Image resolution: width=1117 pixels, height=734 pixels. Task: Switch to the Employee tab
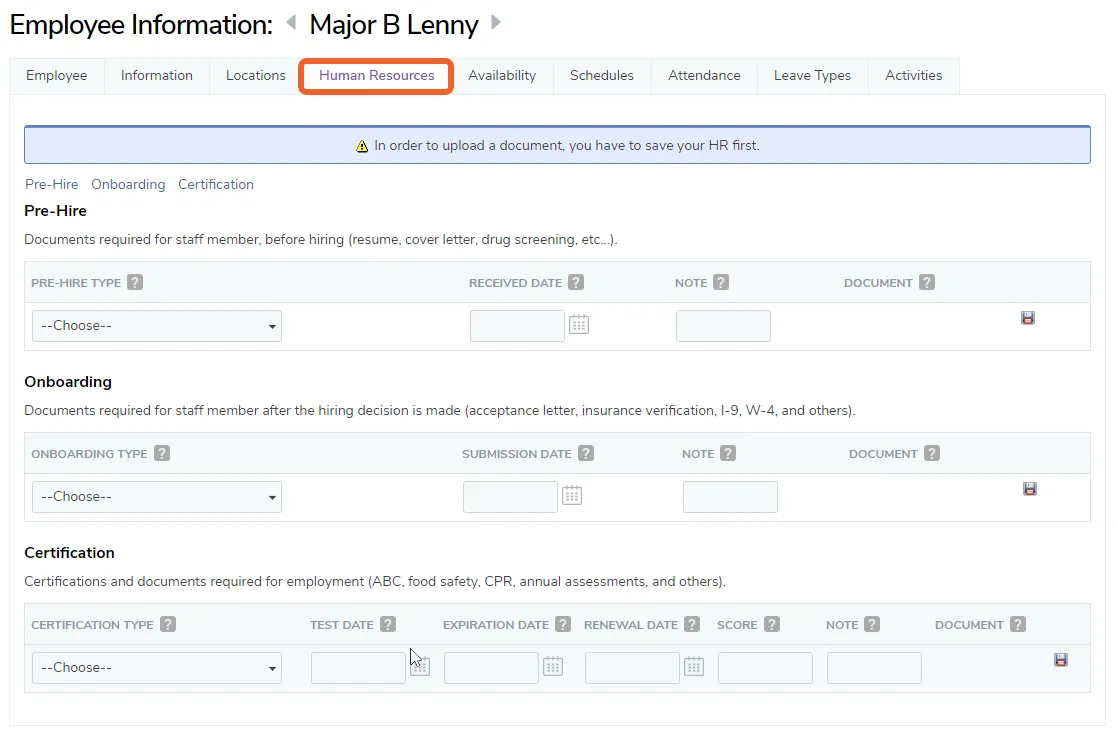[x=56, y=76]
